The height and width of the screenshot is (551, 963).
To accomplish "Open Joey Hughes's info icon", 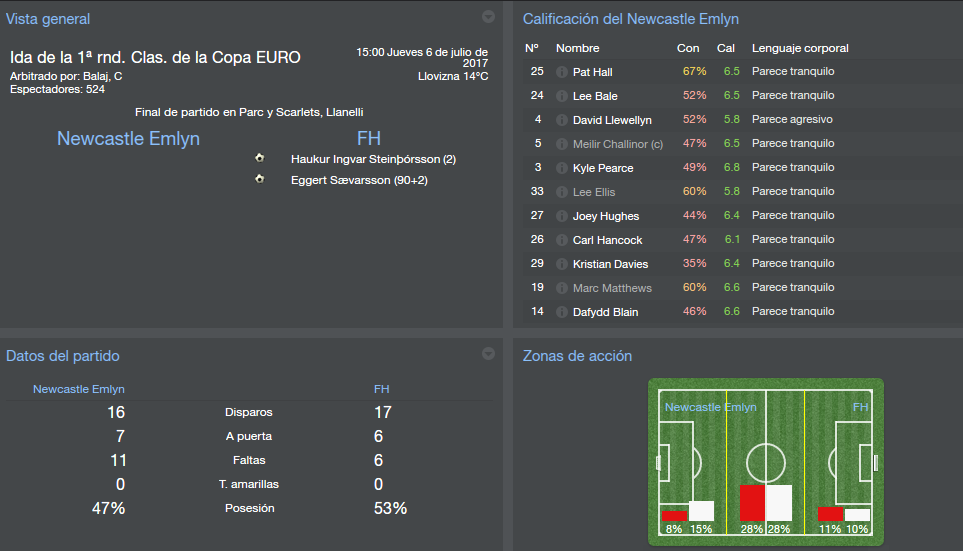I will coord(561,216).
